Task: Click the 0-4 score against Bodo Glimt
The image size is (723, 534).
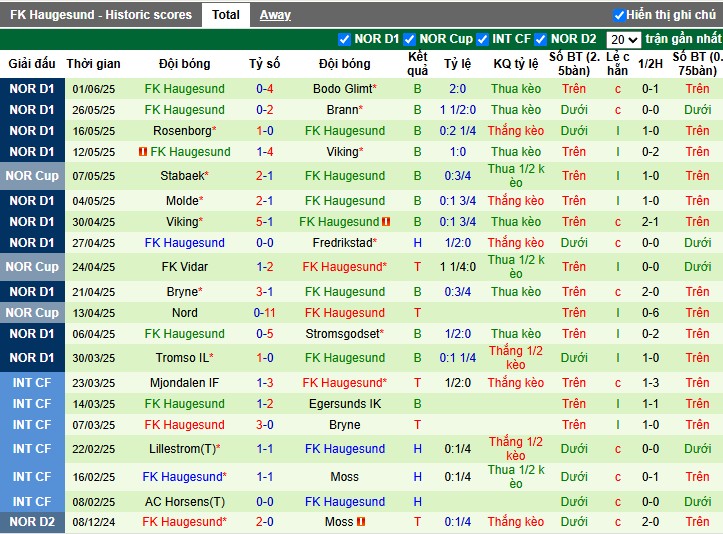Action: 265,89
